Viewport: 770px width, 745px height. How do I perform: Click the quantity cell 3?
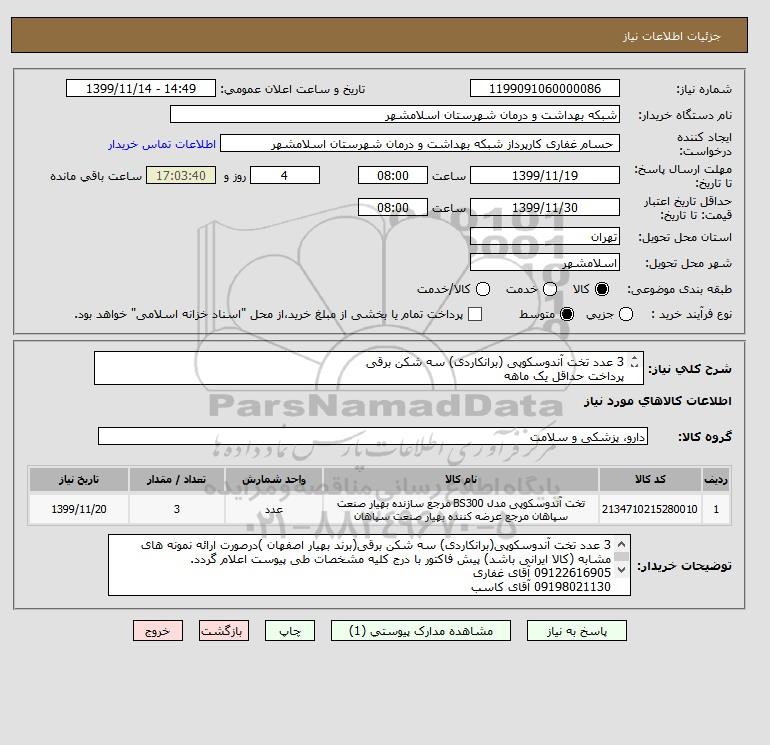tap(177, 509)
